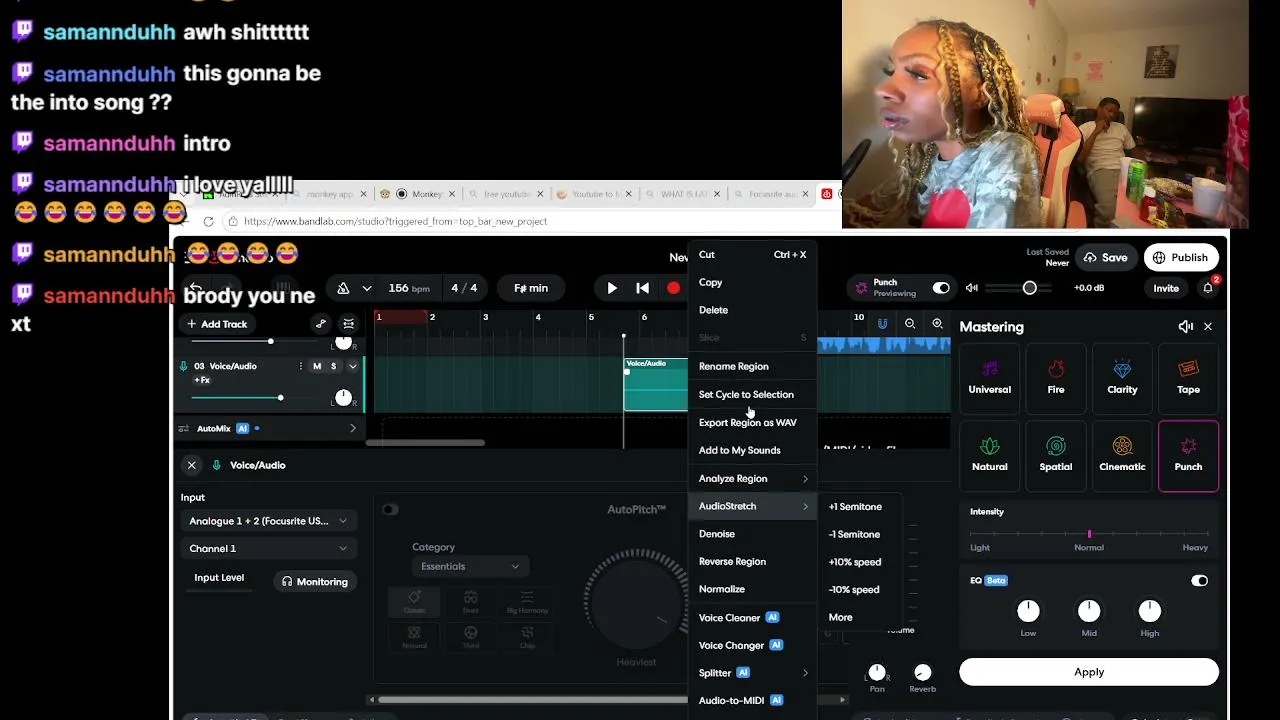Solo the 03 Voice/Audio track
Screen dimensions: 1280x720
[x=333, y=366]
